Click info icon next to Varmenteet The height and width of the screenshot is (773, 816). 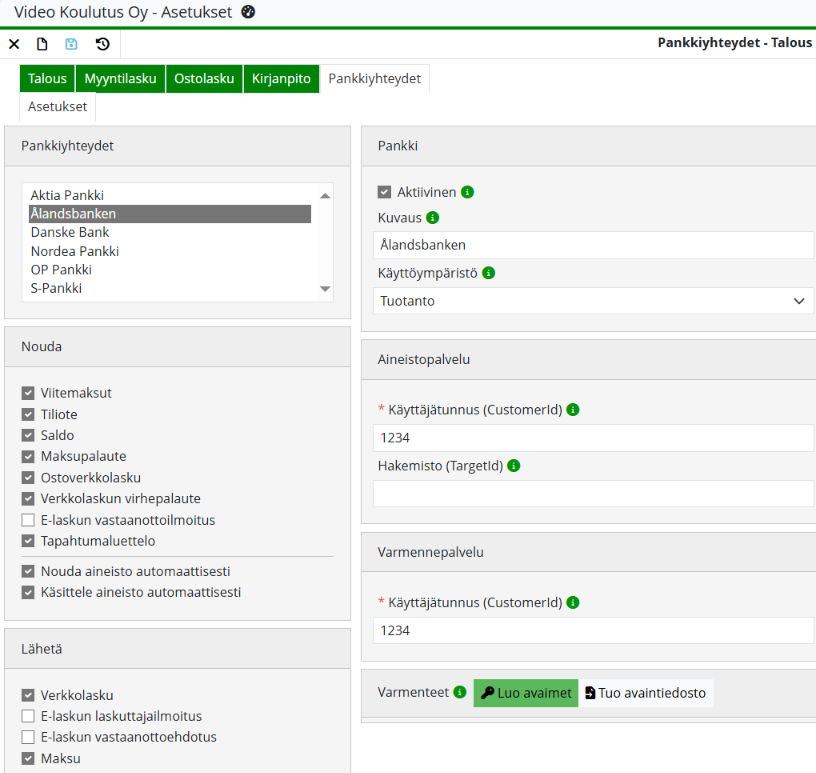460,692
